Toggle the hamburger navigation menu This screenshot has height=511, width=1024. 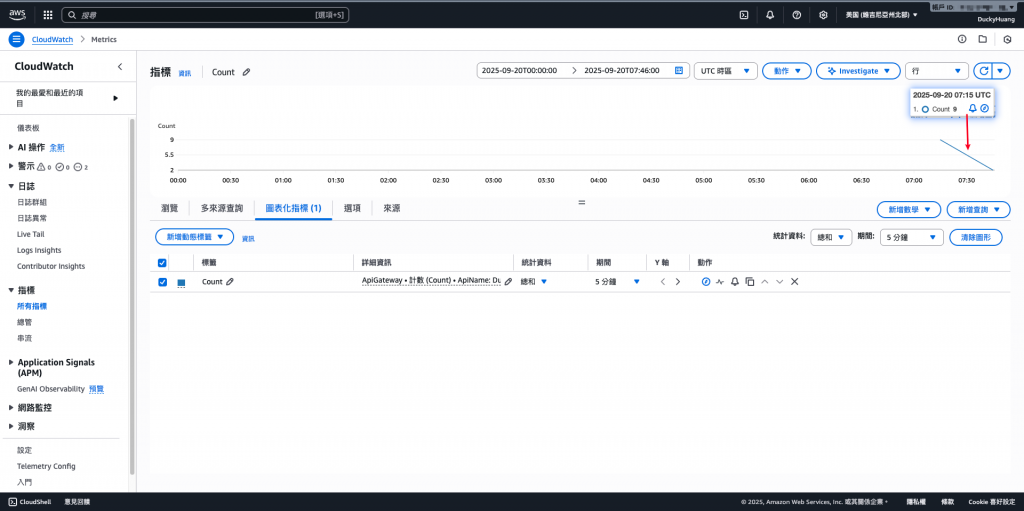tap(16, 39)
